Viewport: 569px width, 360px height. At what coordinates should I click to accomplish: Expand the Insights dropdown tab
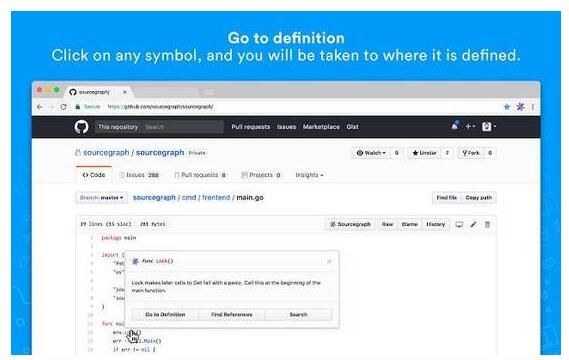(309, 175)
